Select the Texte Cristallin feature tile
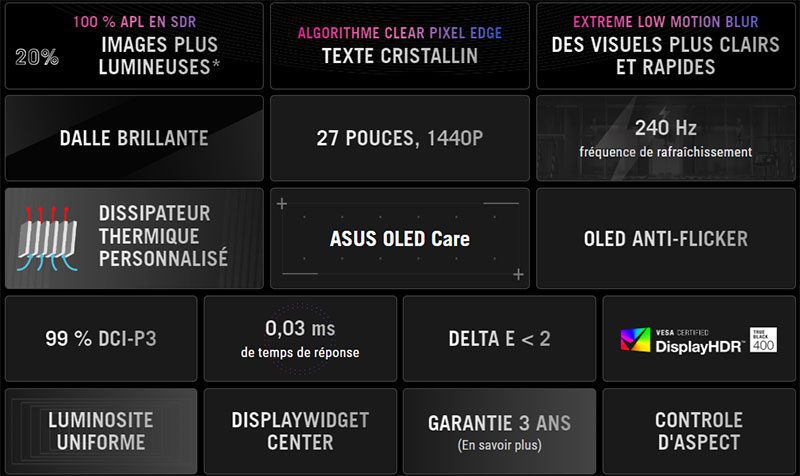This screenshot has width=800, height=476. click(x=399, y=45)
